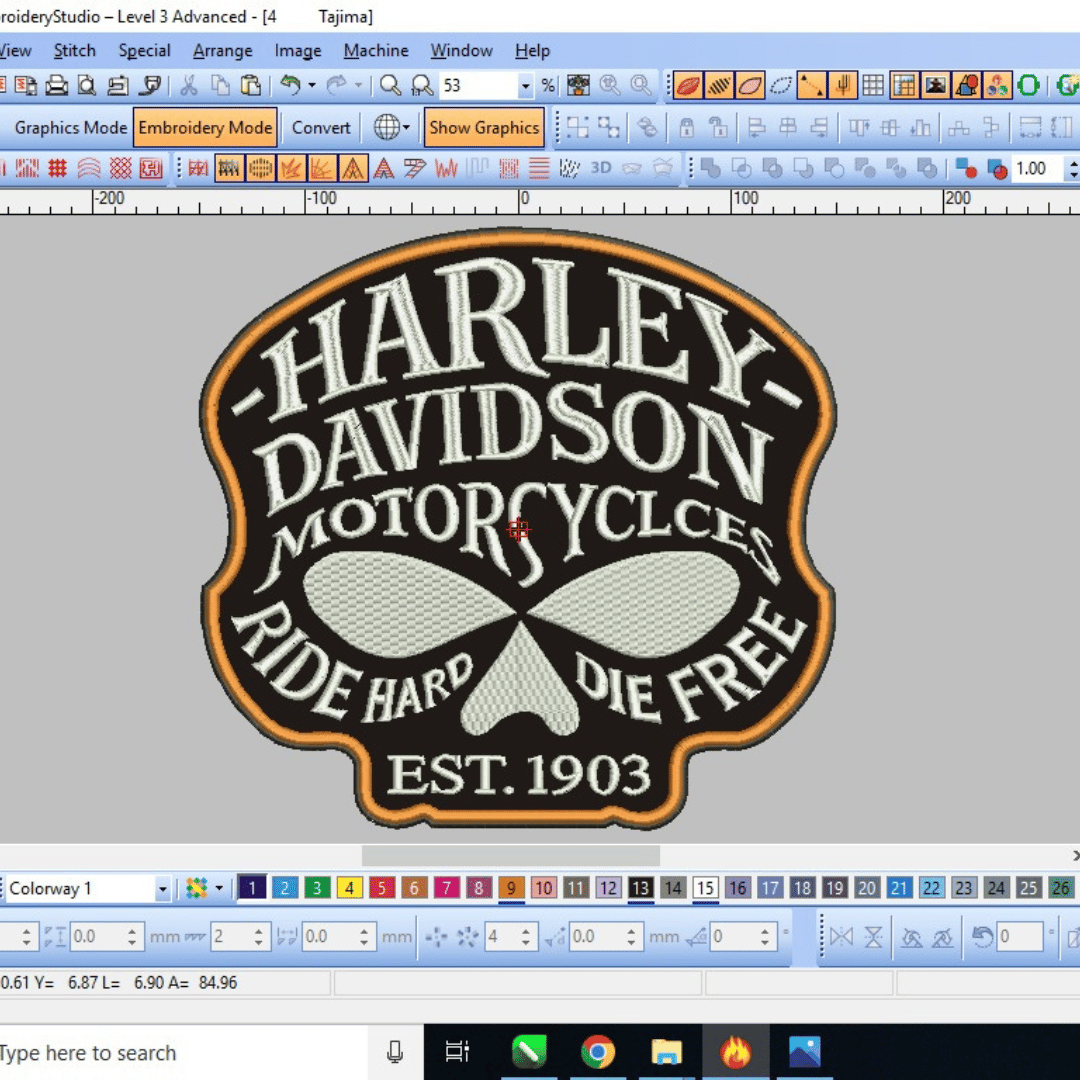Select color swatch 5 red
The image size is (1080, 1080).
(x=382, y=889)
